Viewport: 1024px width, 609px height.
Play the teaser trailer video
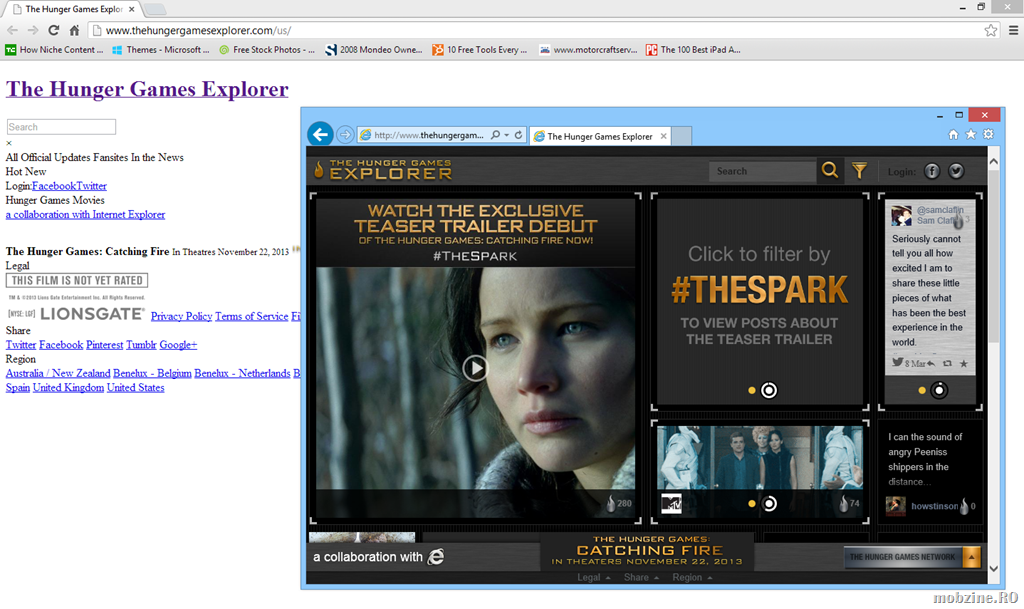475,368
